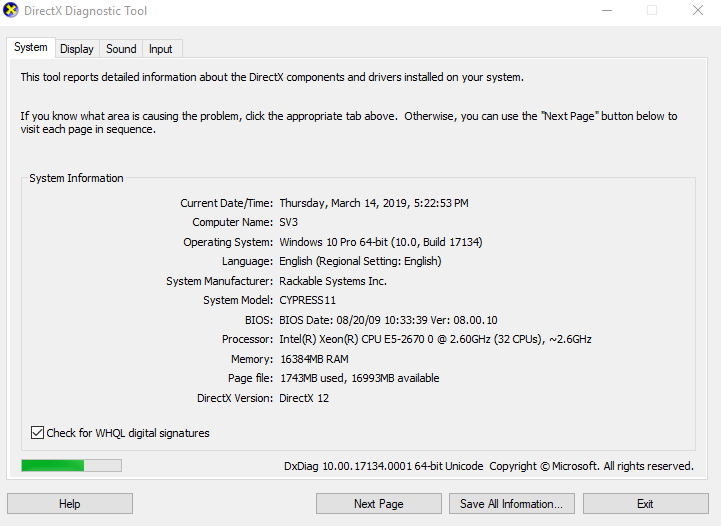Open the Sound tab
Viewport: 721px width, 526px height.
pos(121,49)
